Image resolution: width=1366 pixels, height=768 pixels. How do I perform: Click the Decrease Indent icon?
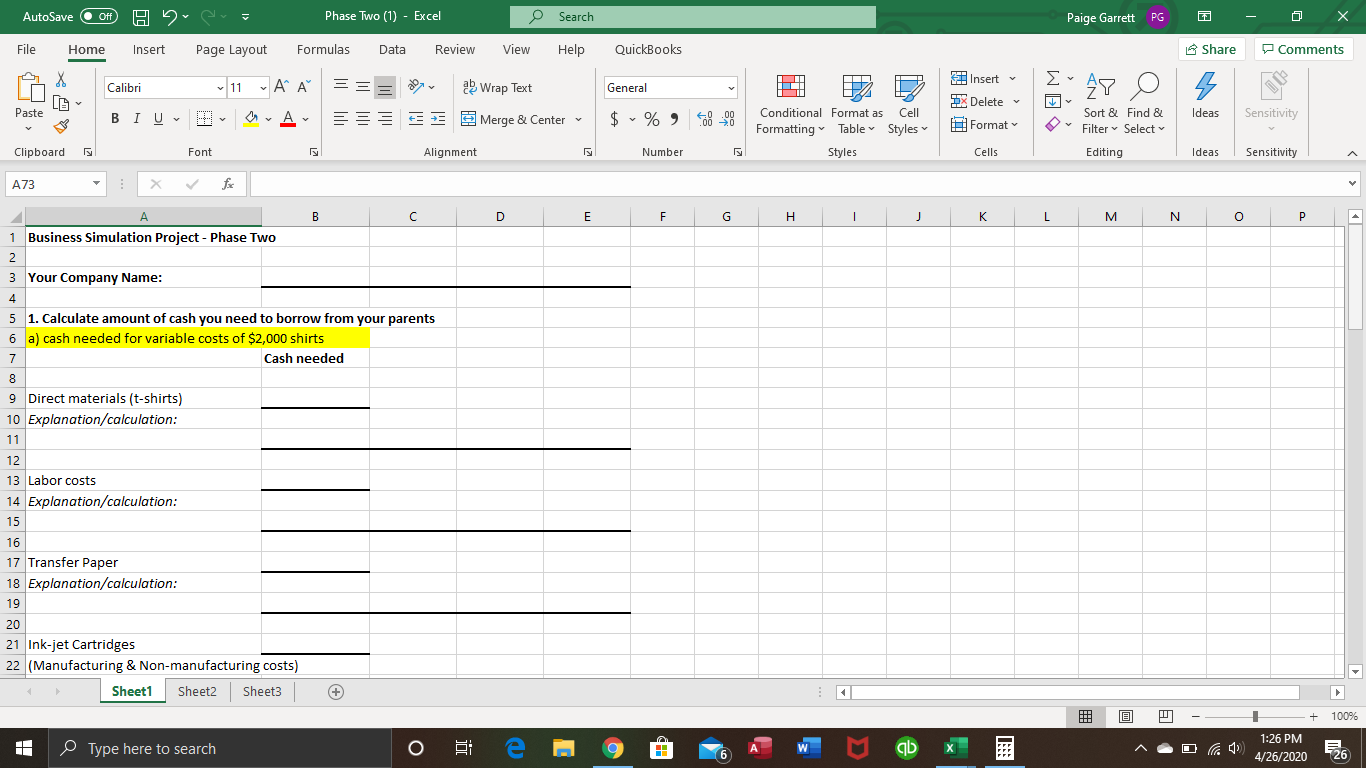click(418, 120)
